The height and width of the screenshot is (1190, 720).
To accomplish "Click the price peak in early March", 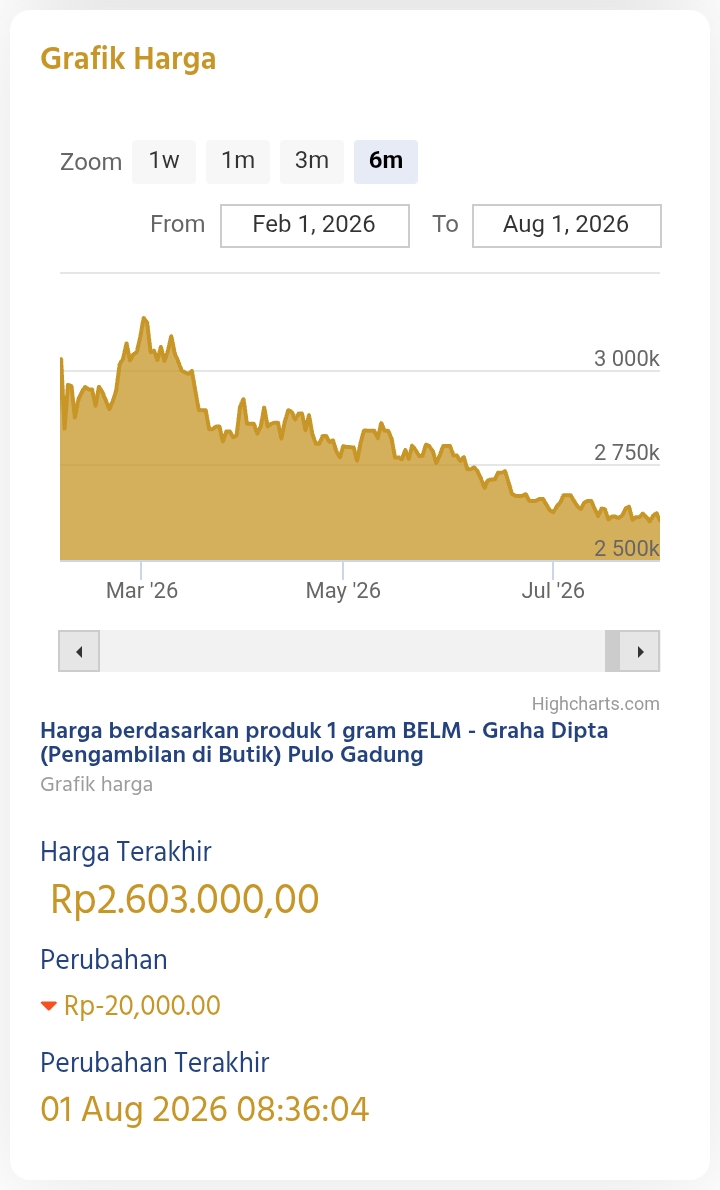I will (143, 318).
